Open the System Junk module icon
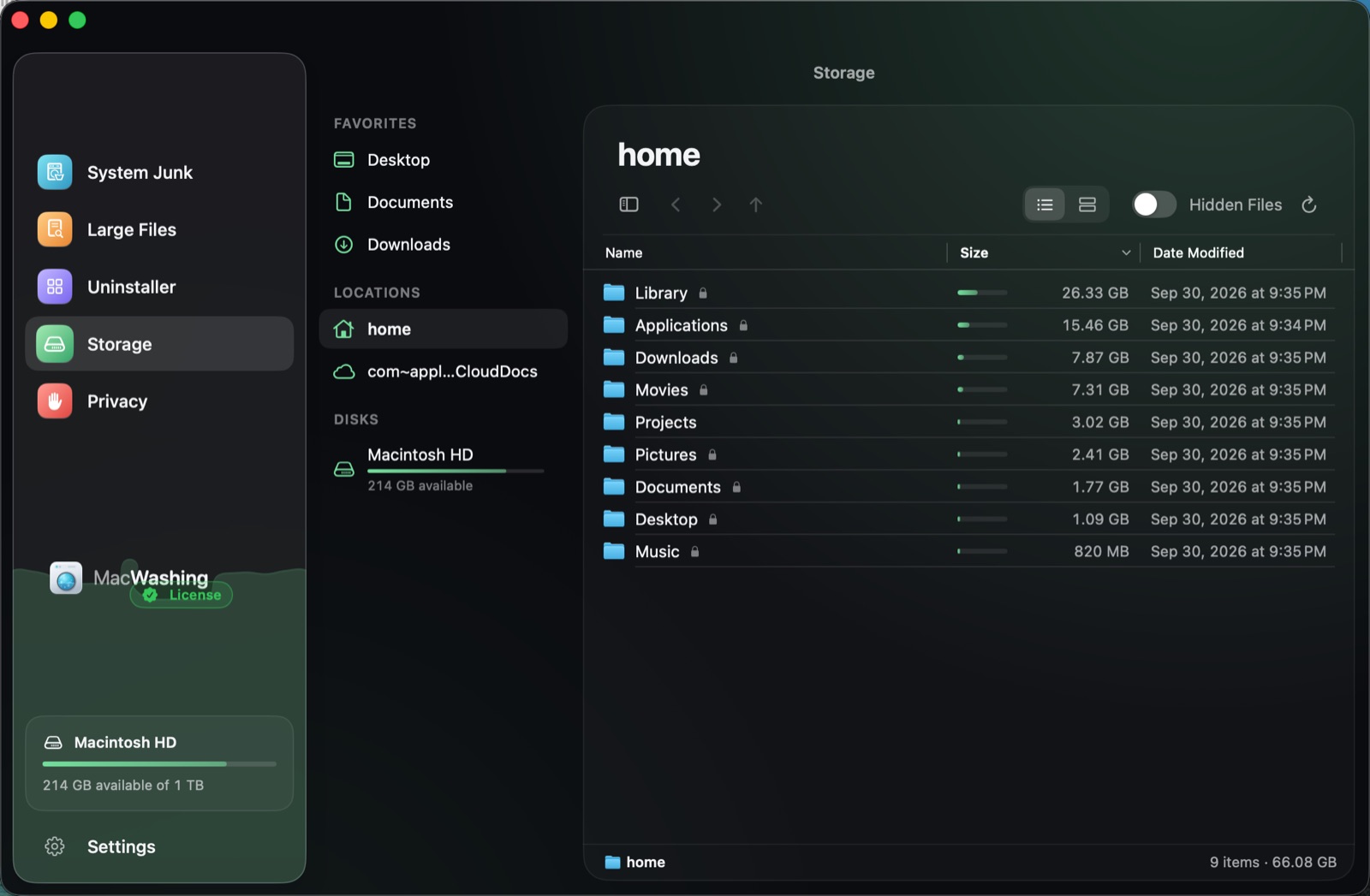The height and width of the screenshot is (896, 1370). coord(55,172)
